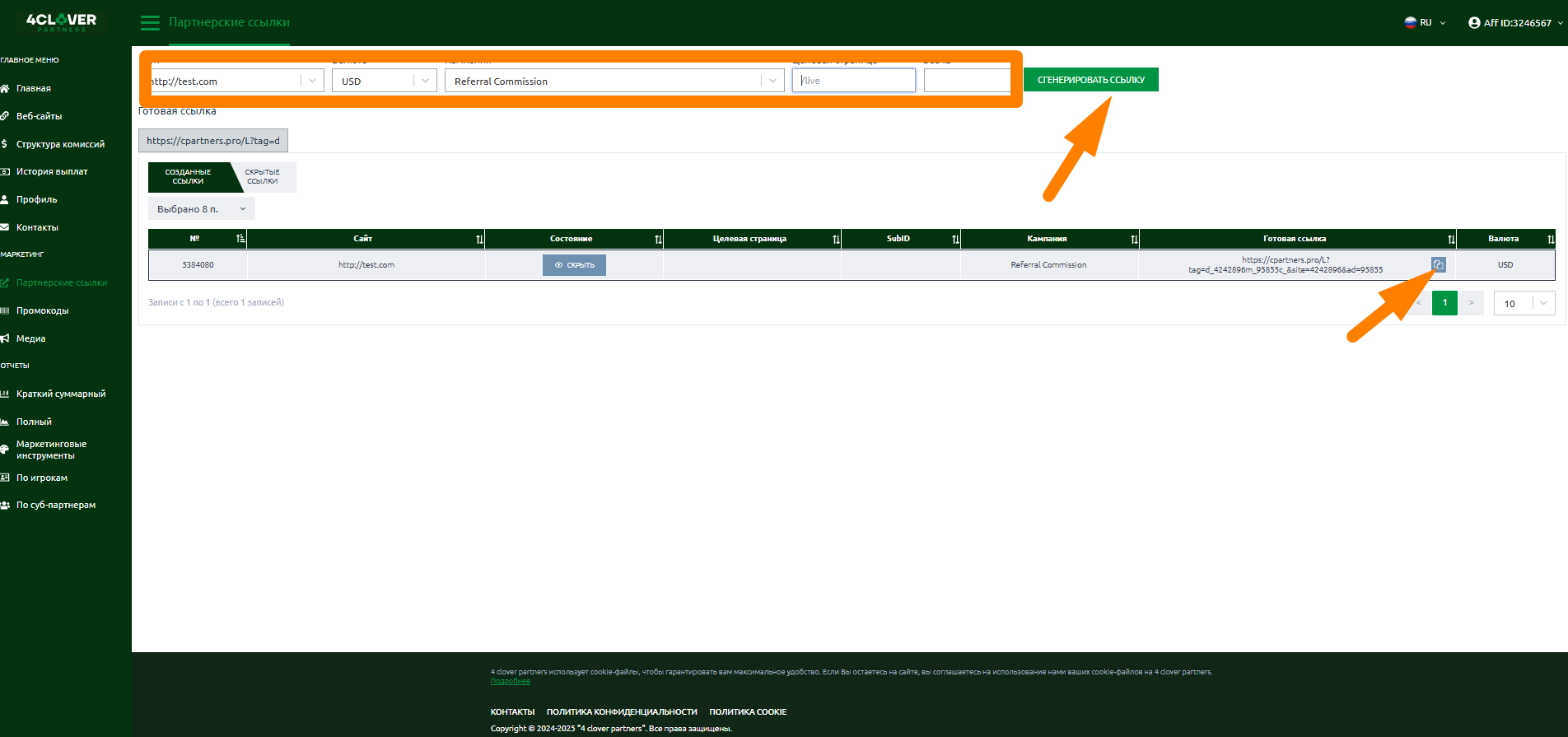Click table cell 5384080

tap(198, 265)
